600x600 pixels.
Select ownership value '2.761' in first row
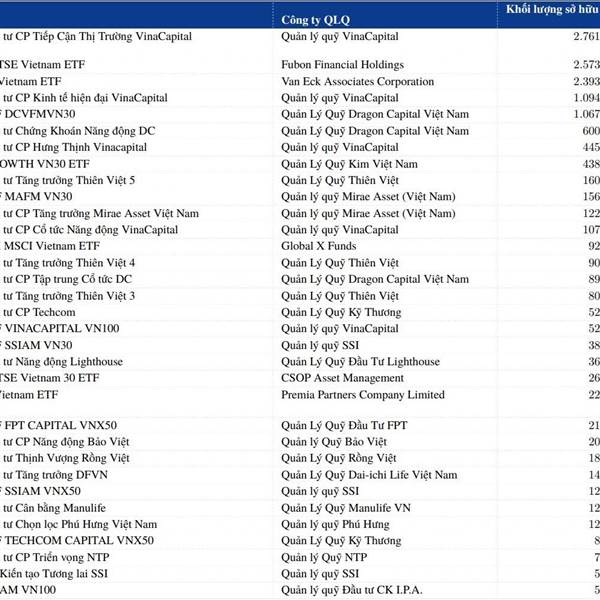(586, 36)
